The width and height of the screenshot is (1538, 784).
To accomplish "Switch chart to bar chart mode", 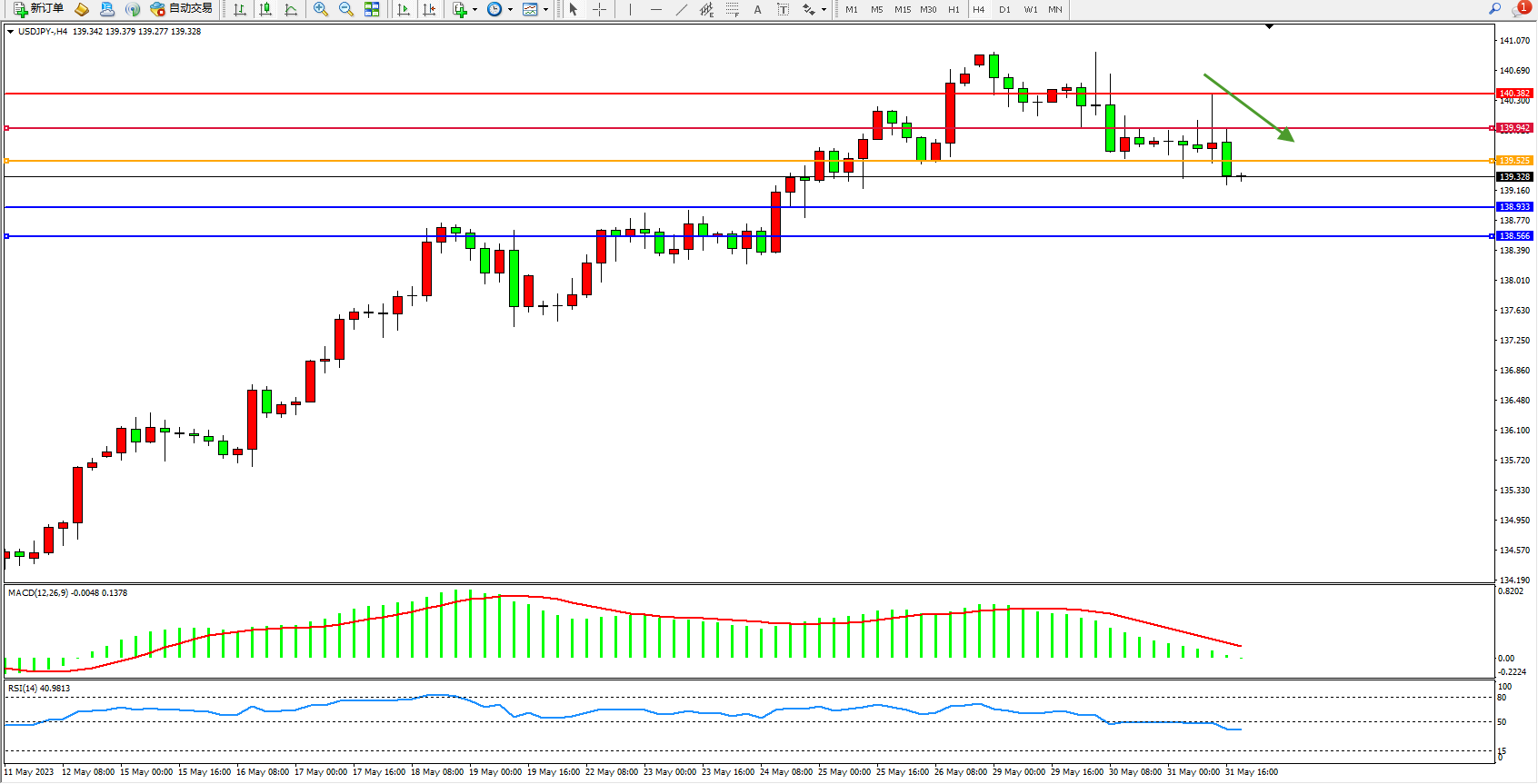I will [240, 9].
